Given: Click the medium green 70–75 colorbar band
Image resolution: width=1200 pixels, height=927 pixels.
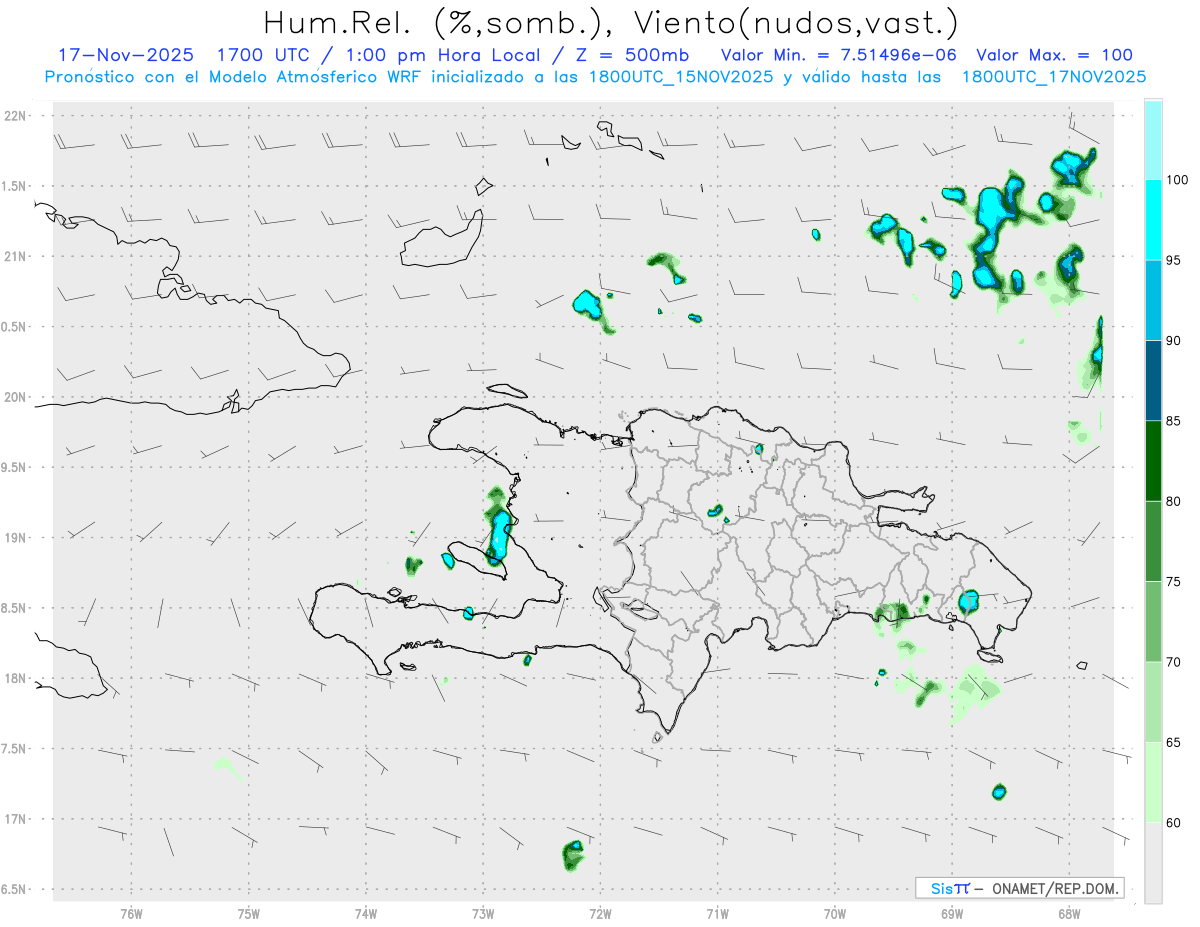Looking at the screenshot, I should (1153, 622).
